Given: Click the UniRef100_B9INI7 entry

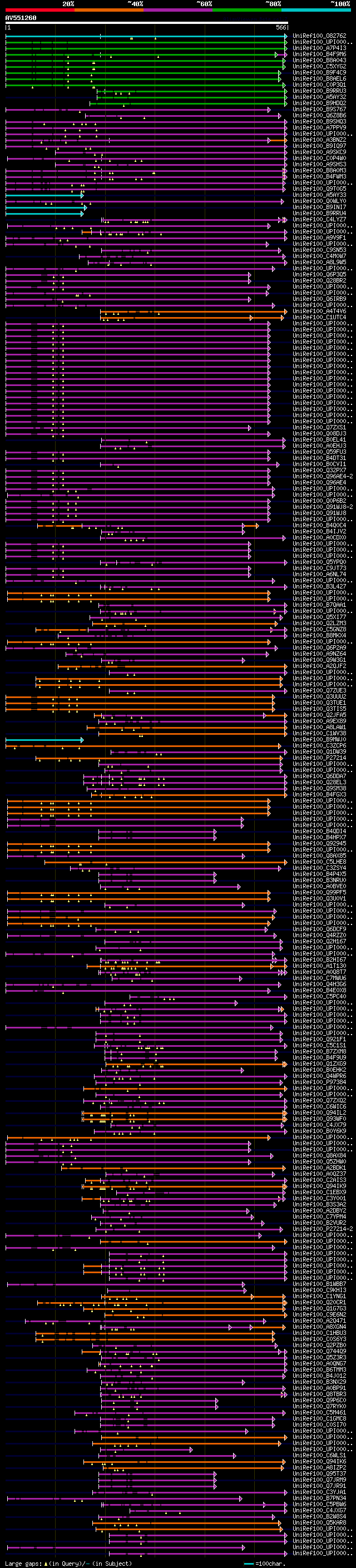Looking at the screenshot, I should point(319,207).
